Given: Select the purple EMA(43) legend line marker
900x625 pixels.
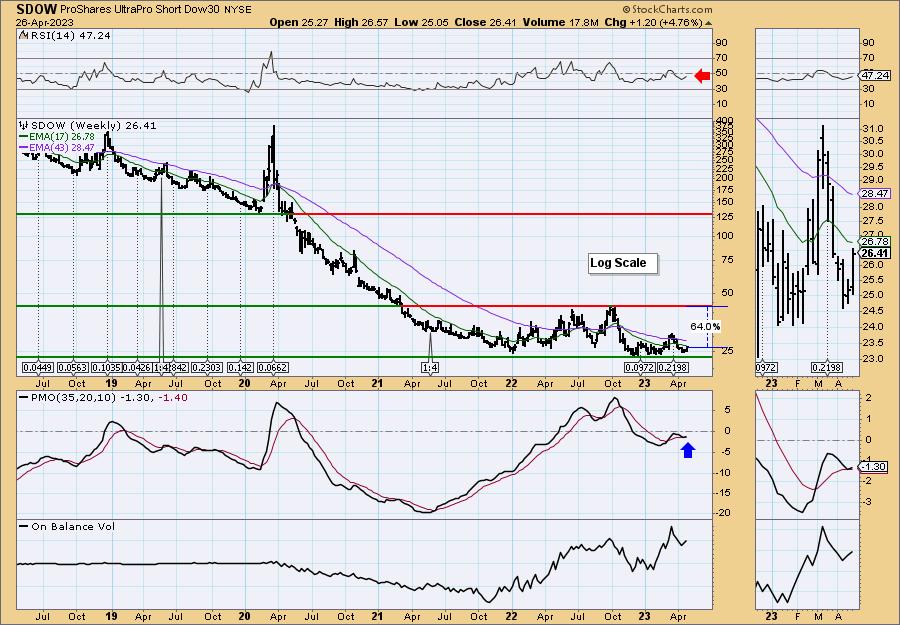Looking at the screenshot, I should (24, 147).
